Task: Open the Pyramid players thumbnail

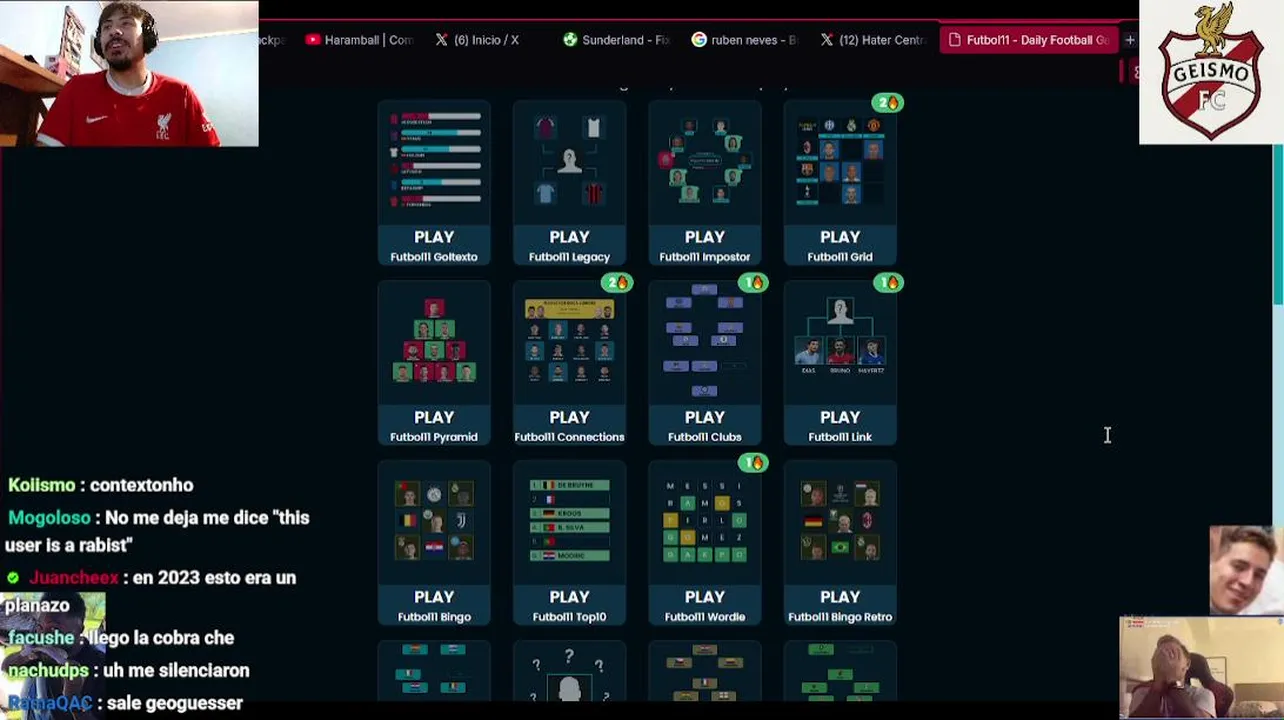Action: click(434, 340)
